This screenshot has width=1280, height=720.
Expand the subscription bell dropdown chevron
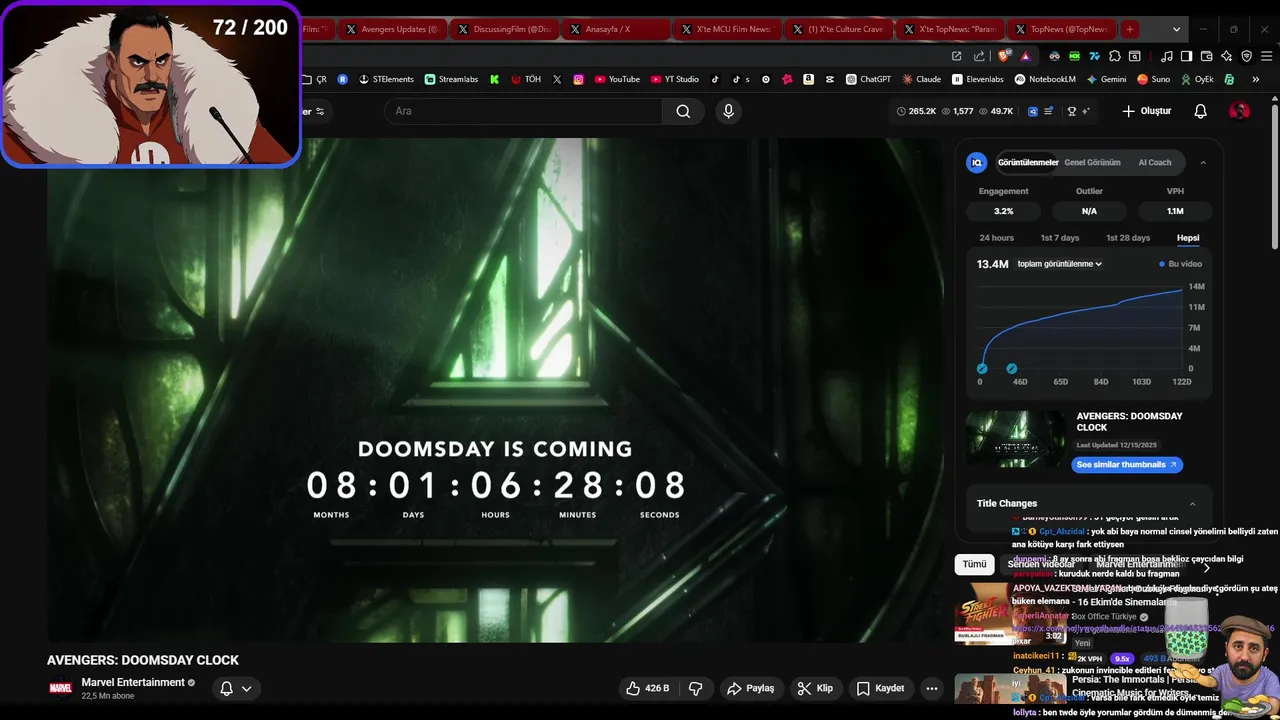point(246,688)
